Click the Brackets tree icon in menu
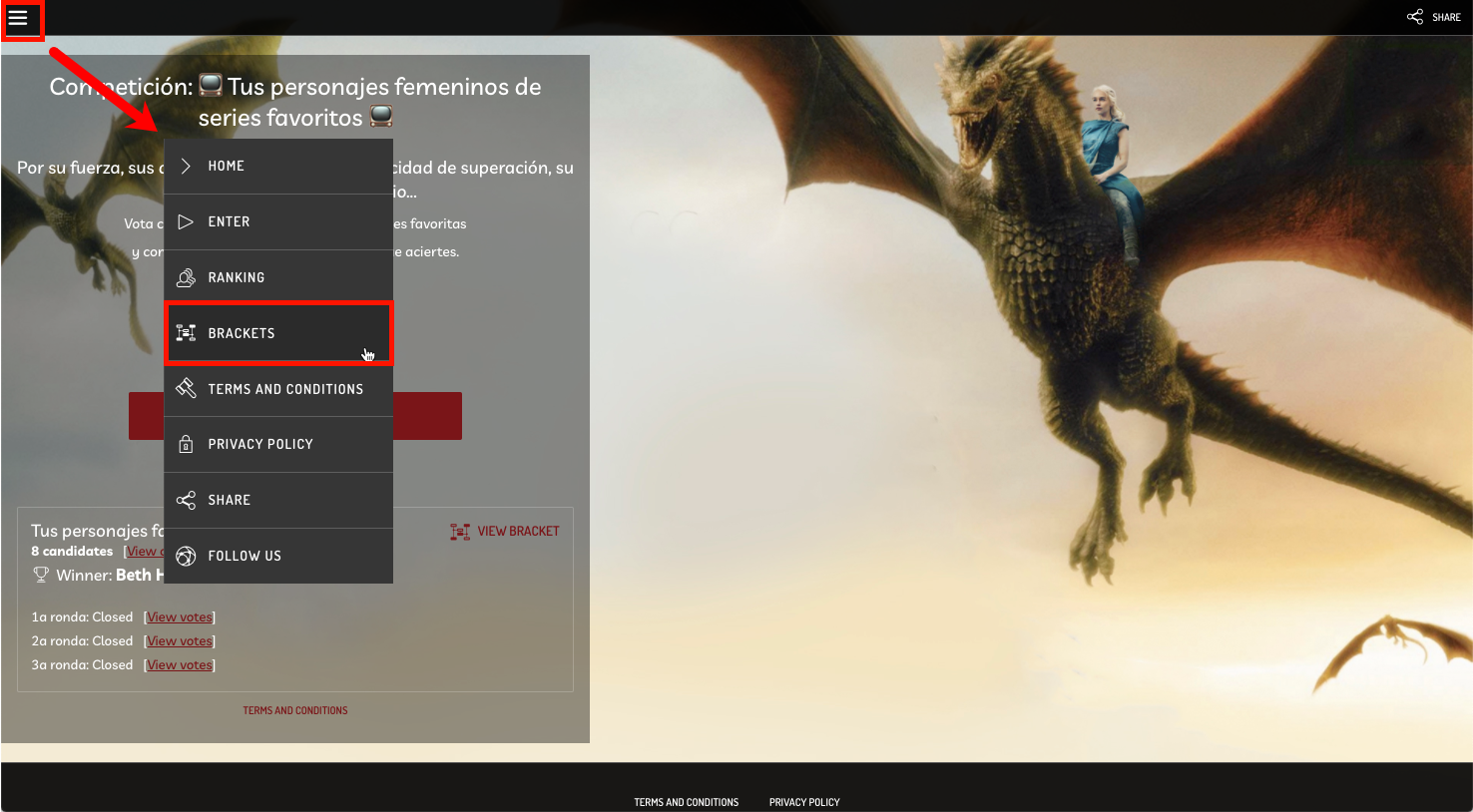The height and width of the screenshot is (812, 1473). pos(186,333)
